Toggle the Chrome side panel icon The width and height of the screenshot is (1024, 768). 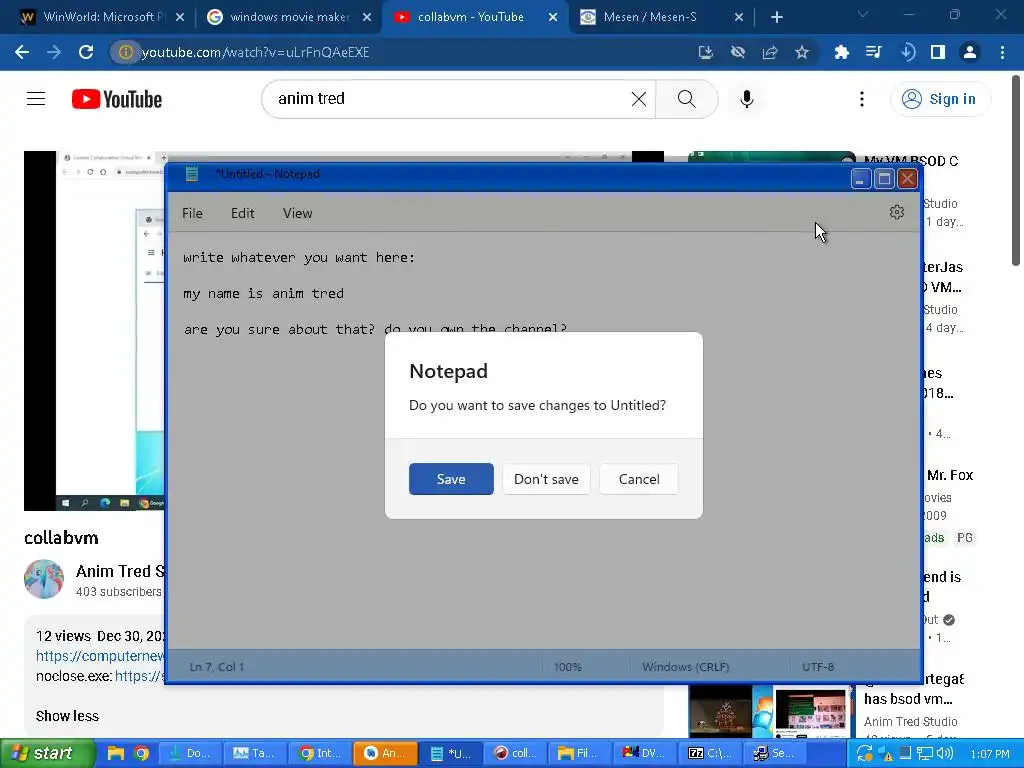938,52
